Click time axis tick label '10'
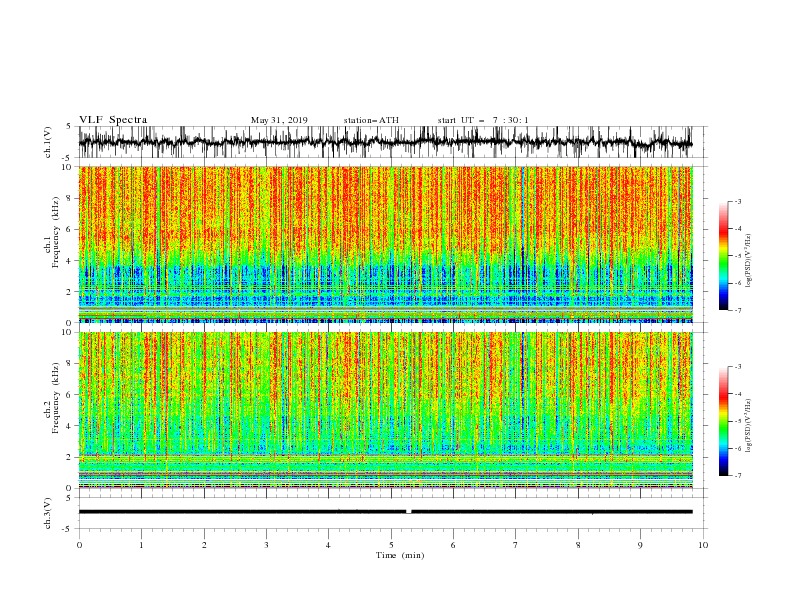This screenshot has height=612, width=792. (x=703, y=545)
